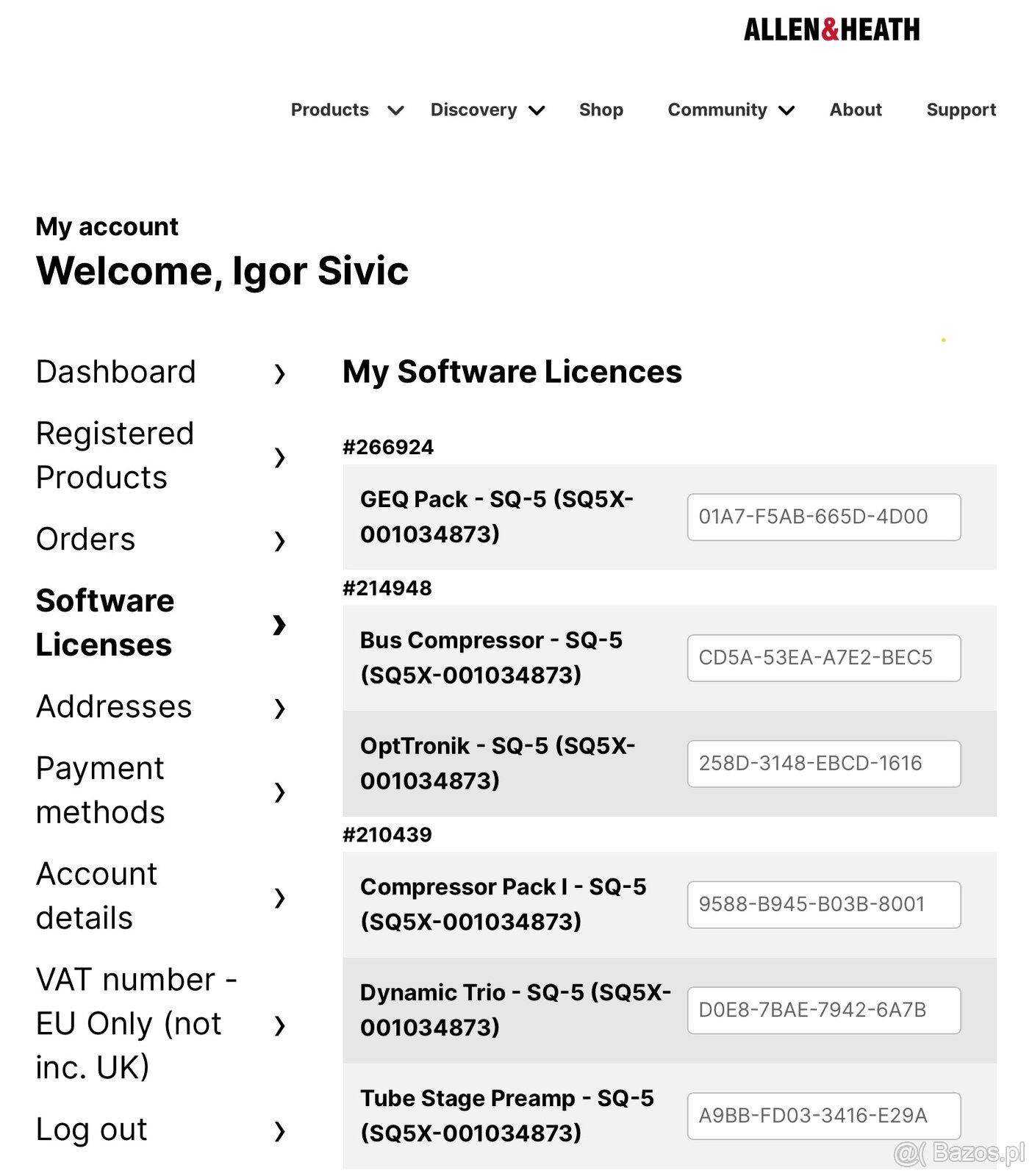Image resolution: width=1032 pixels, height=1176 pixels.
Task: Click the Bus Compressor - SQ-5 licence name
Action: (491, 658)
